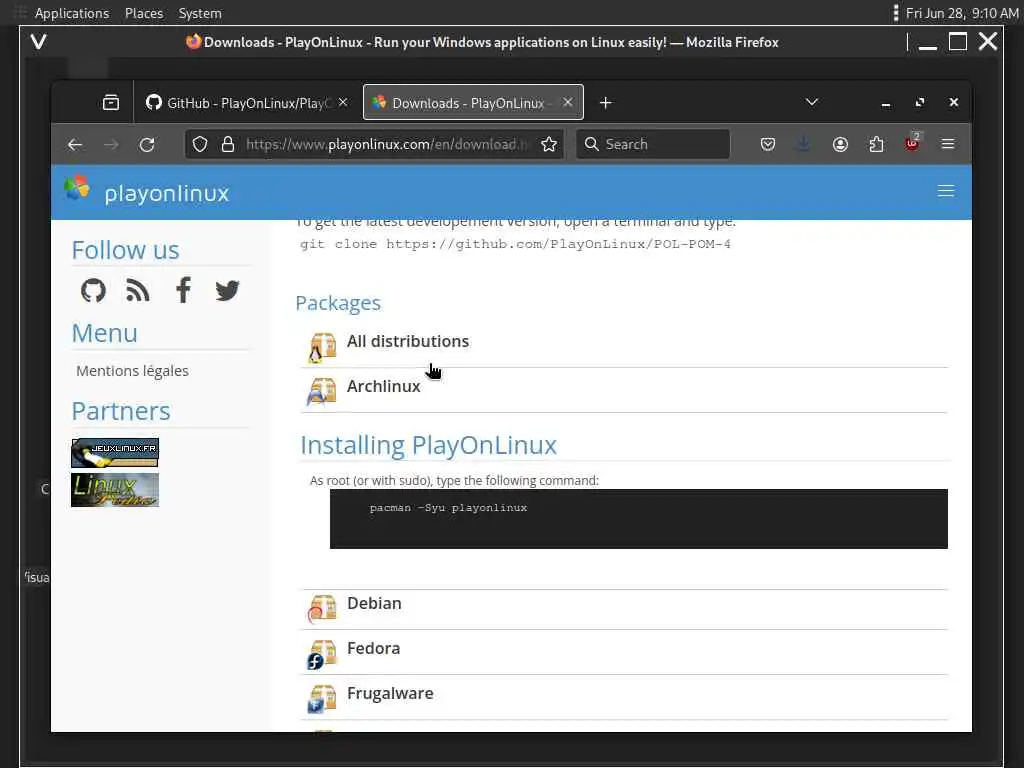Open the System menu in top panel
The height and width of the screenshot is (768, 1024).
tap(200, 13)
